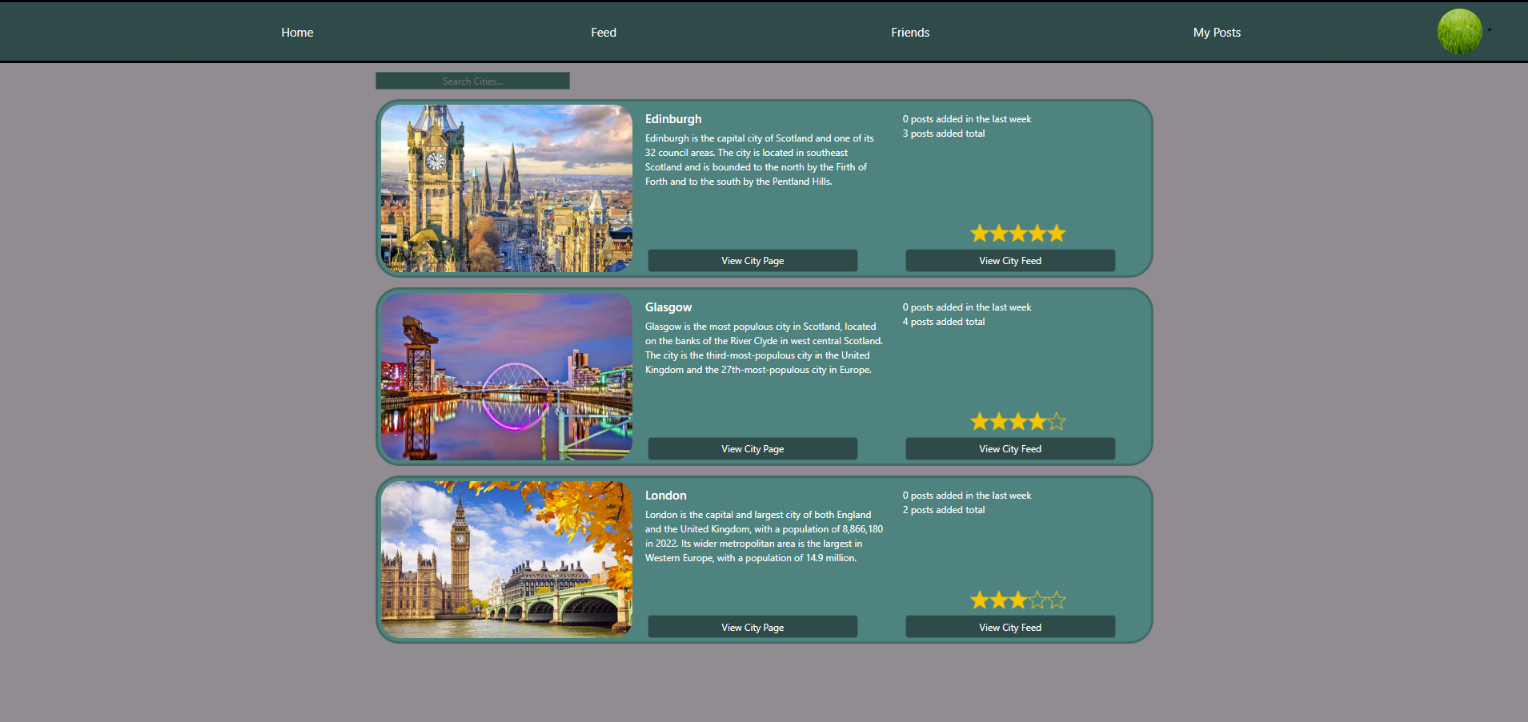Open View City Feed for London

click(1010, 627)
